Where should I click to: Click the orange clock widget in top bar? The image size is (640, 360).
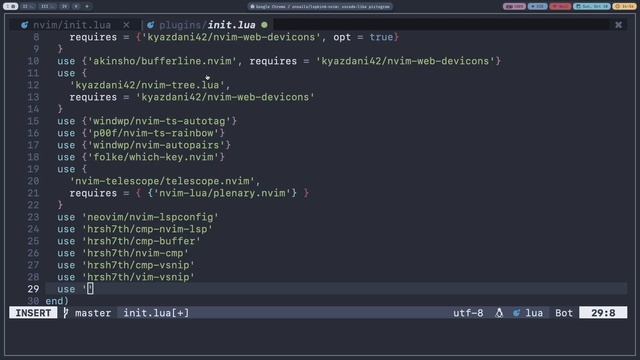624,6
